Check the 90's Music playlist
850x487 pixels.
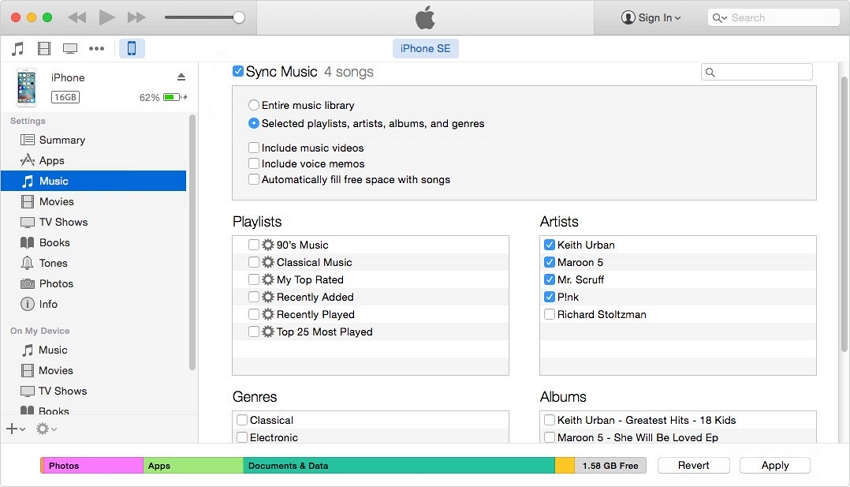[x=254, y=245]
